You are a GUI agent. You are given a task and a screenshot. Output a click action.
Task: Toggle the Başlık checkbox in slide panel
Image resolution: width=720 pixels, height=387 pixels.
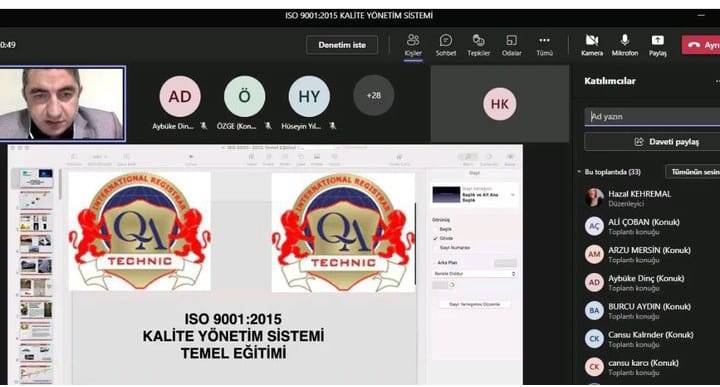pos(435,229)
